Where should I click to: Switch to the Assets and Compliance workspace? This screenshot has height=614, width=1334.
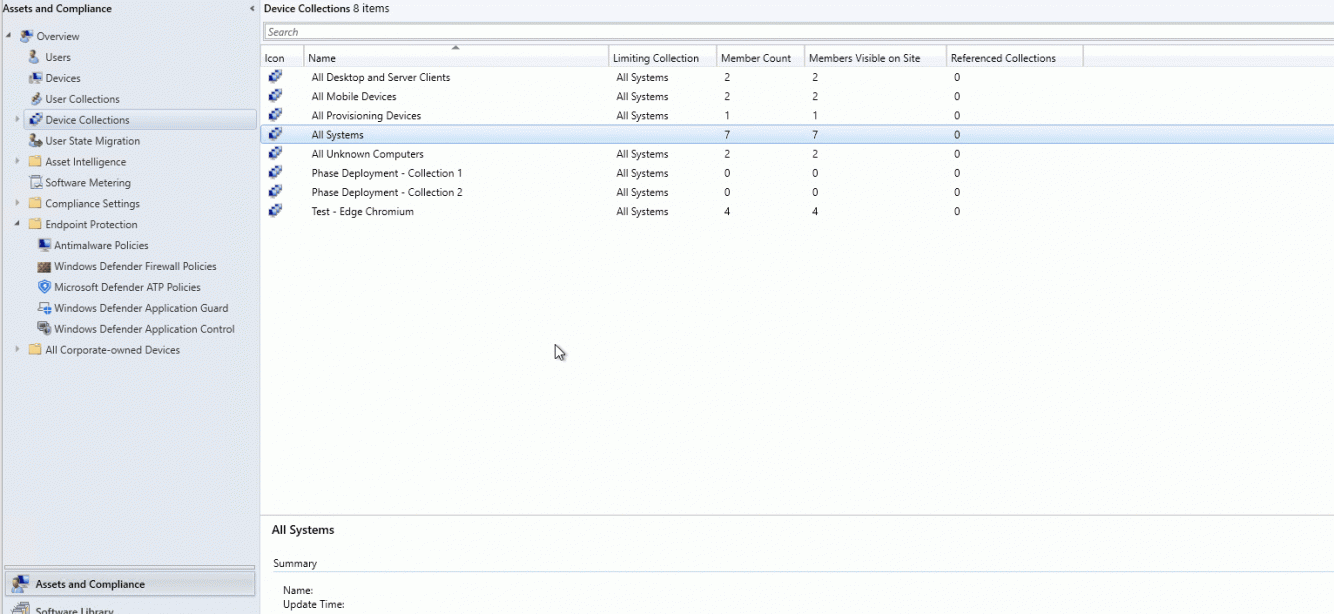pyautogui.click(x=89, y=584)
